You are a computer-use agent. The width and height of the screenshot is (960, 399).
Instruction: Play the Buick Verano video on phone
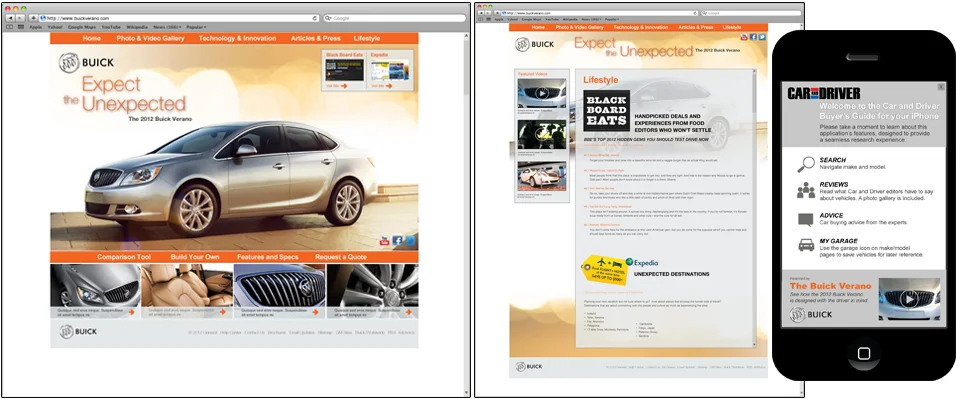tap(909, 299)
